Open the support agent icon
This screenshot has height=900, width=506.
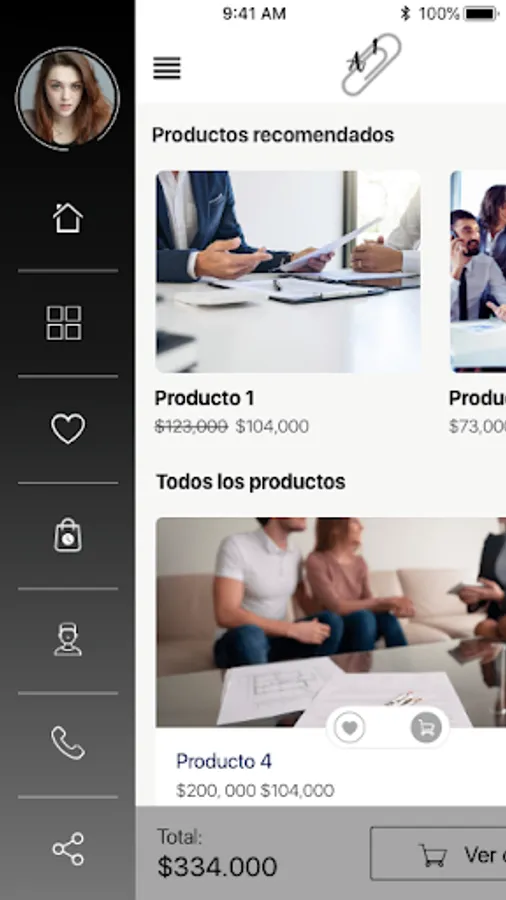pyautogui.click(x=68, y=639)
